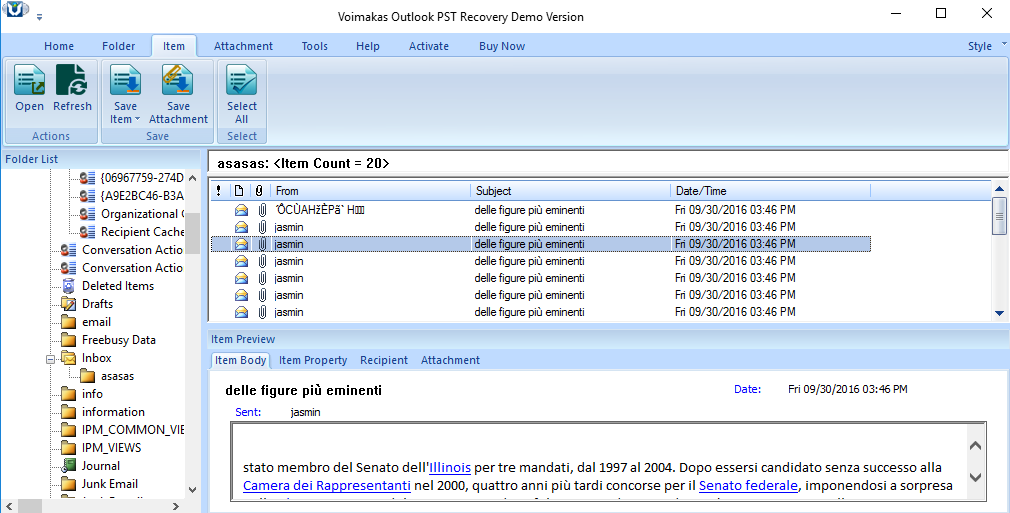Sort messages by Subject column header

571,191
